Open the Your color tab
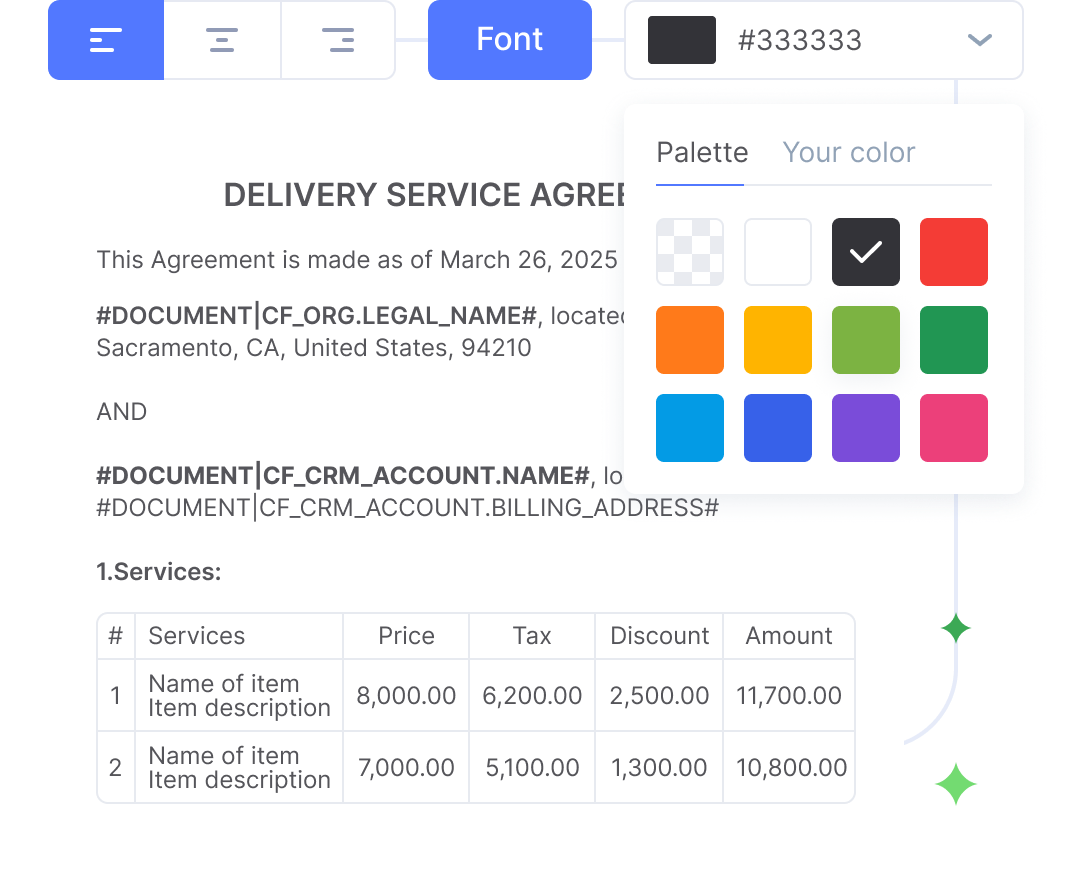This screenshot has width=1072, height=878. 849,153
